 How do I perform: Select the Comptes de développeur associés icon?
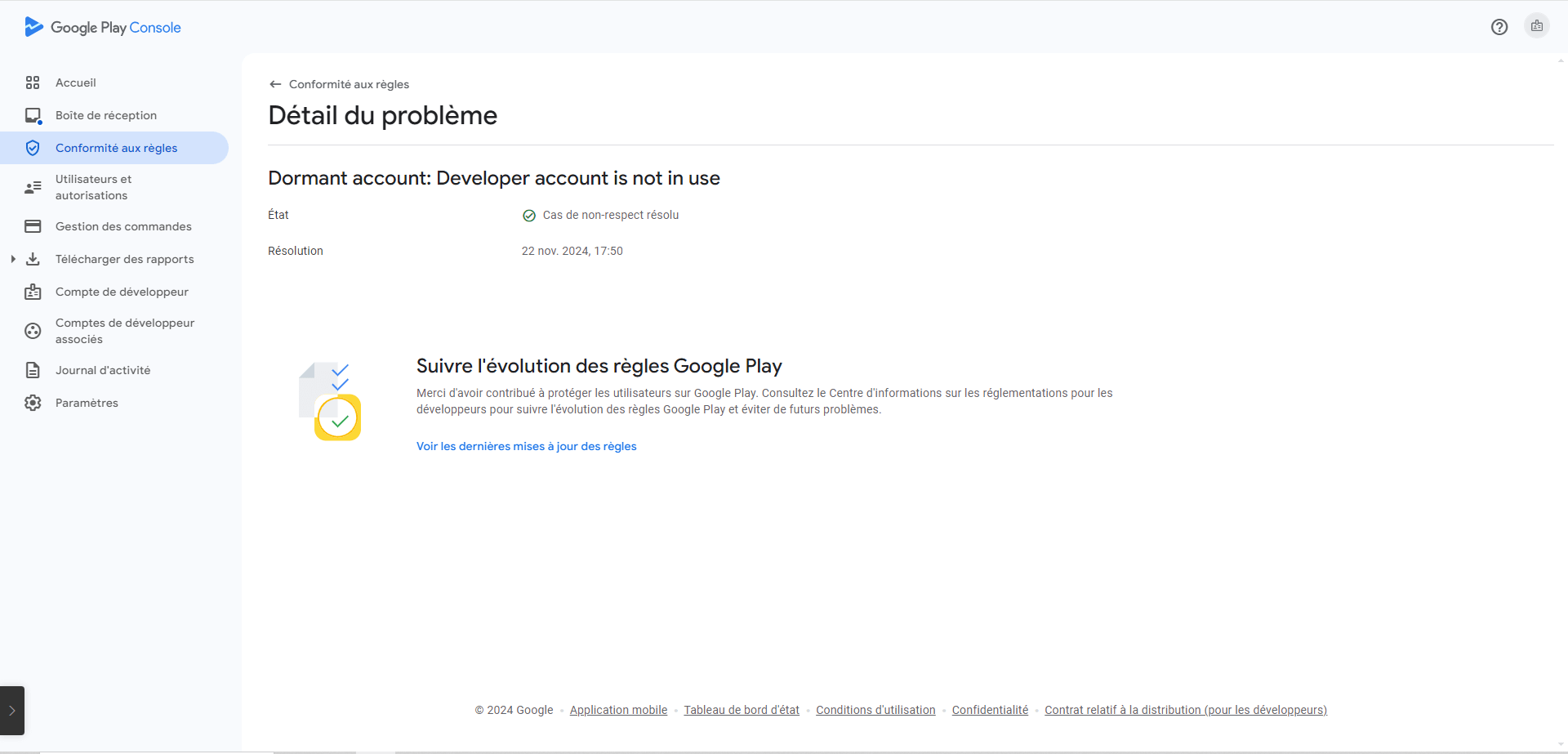[x=33, y=330]
